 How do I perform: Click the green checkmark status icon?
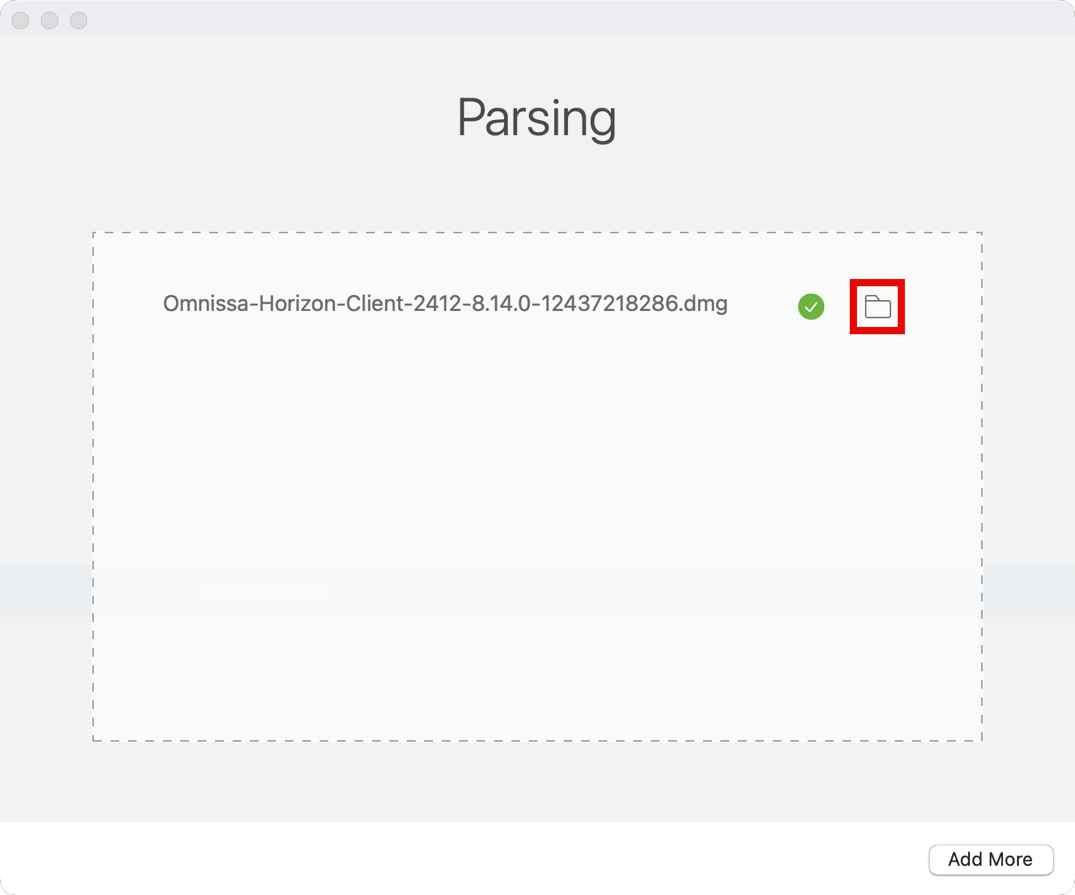[x=811, y=307]
